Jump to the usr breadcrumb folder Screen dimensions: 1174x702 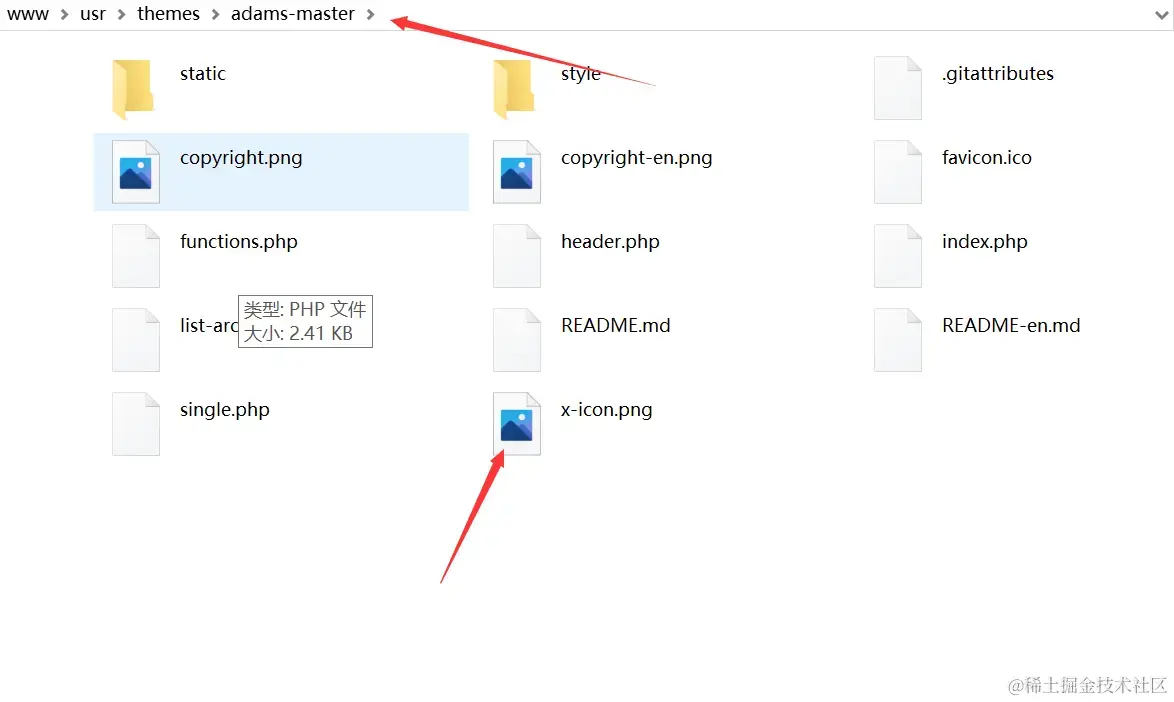[93, 13]
